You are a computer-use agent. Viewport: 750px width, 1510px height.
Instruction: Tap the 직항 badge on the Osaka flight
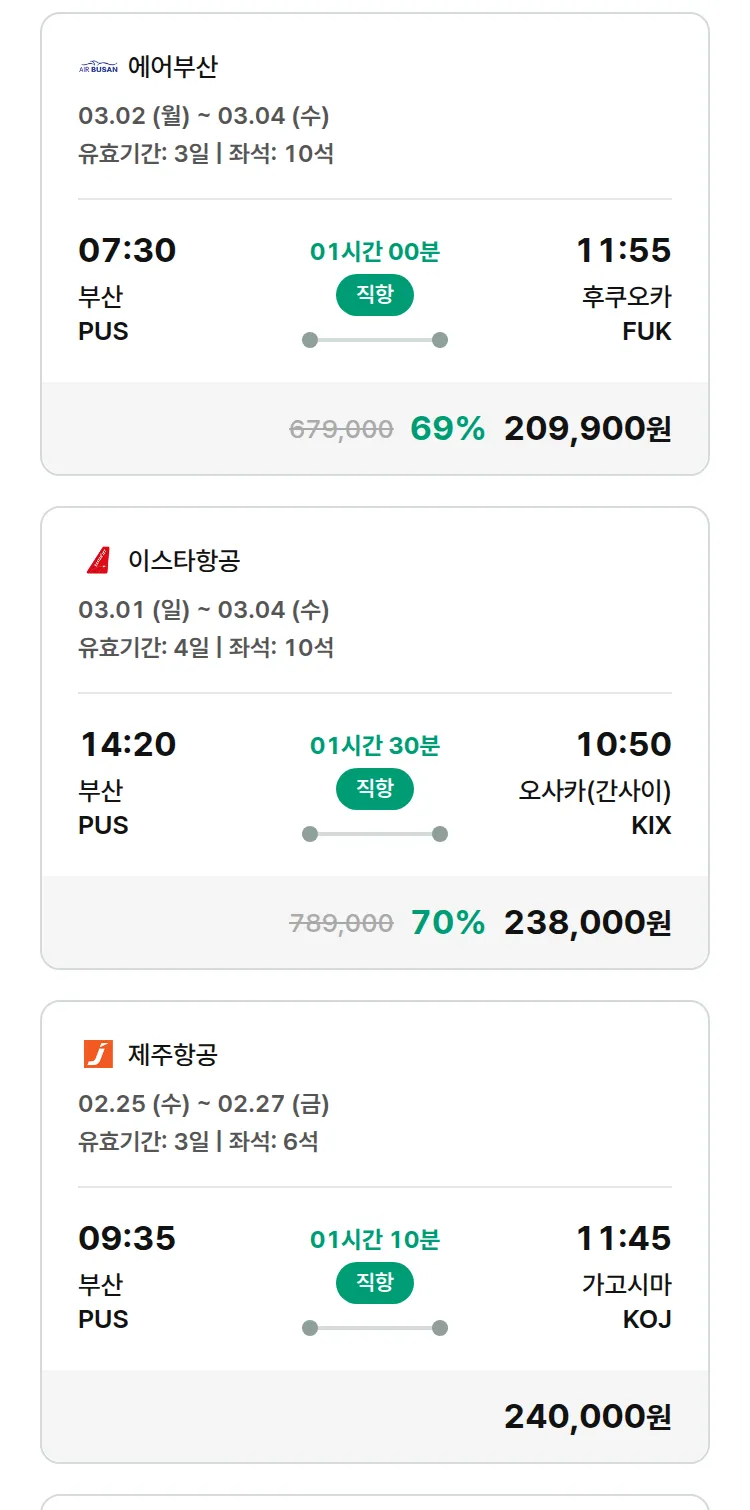point(374,789)
